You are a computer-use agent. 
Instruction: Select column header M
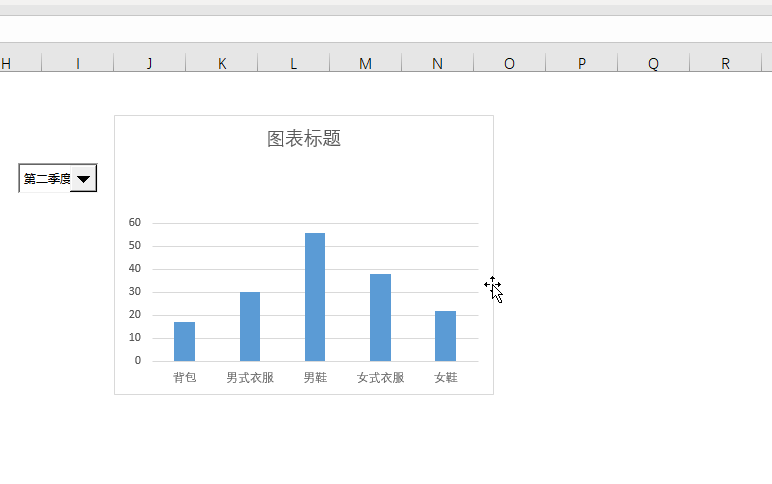point(365,64)
